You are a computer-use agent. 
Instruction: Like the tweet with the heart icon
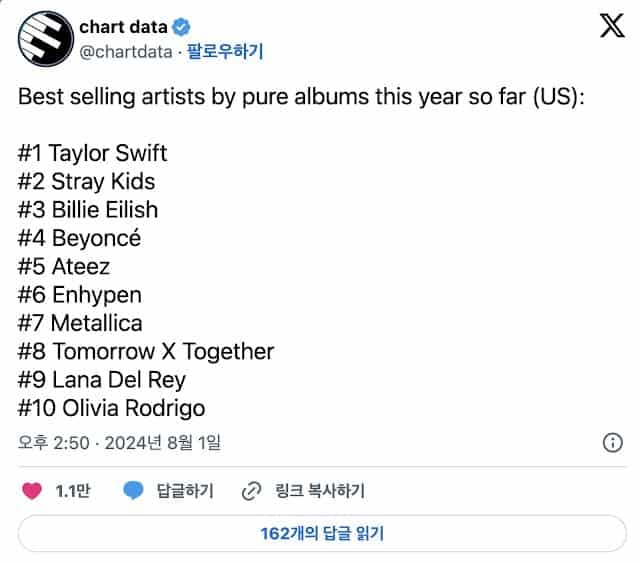32,491
